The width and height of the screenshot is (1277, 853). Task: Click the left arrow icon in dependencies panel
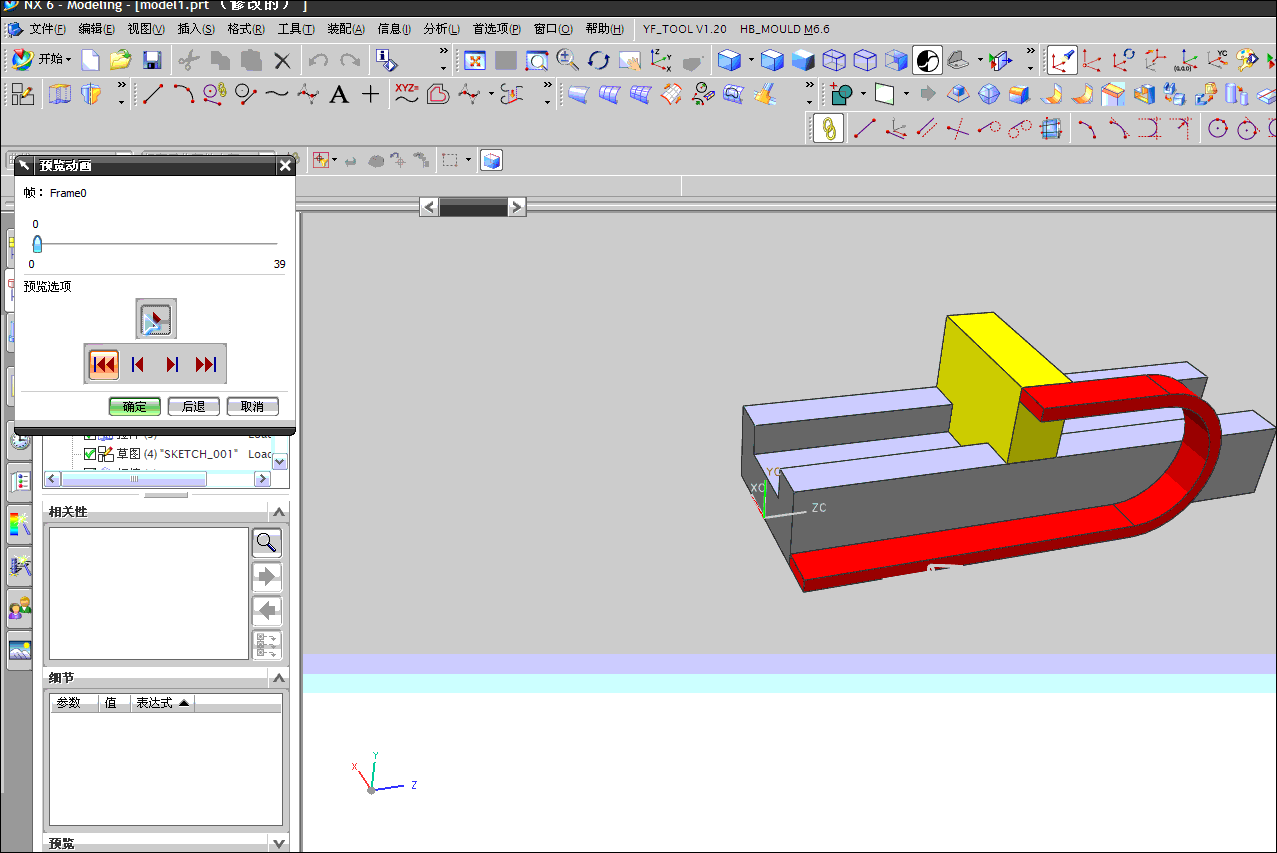click(266, 611)
